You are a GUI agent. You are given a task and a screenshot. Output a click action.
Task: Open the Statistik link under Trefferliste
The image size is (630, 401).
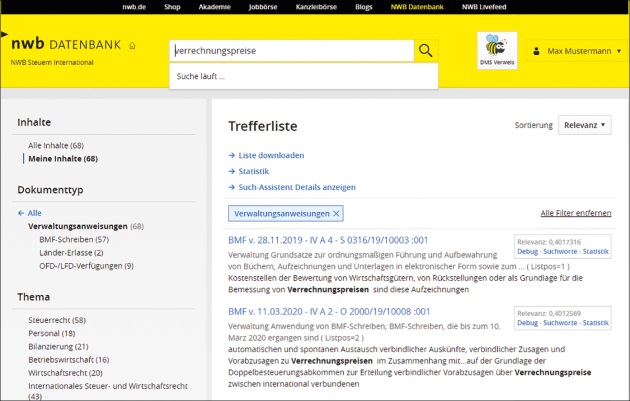254,171
